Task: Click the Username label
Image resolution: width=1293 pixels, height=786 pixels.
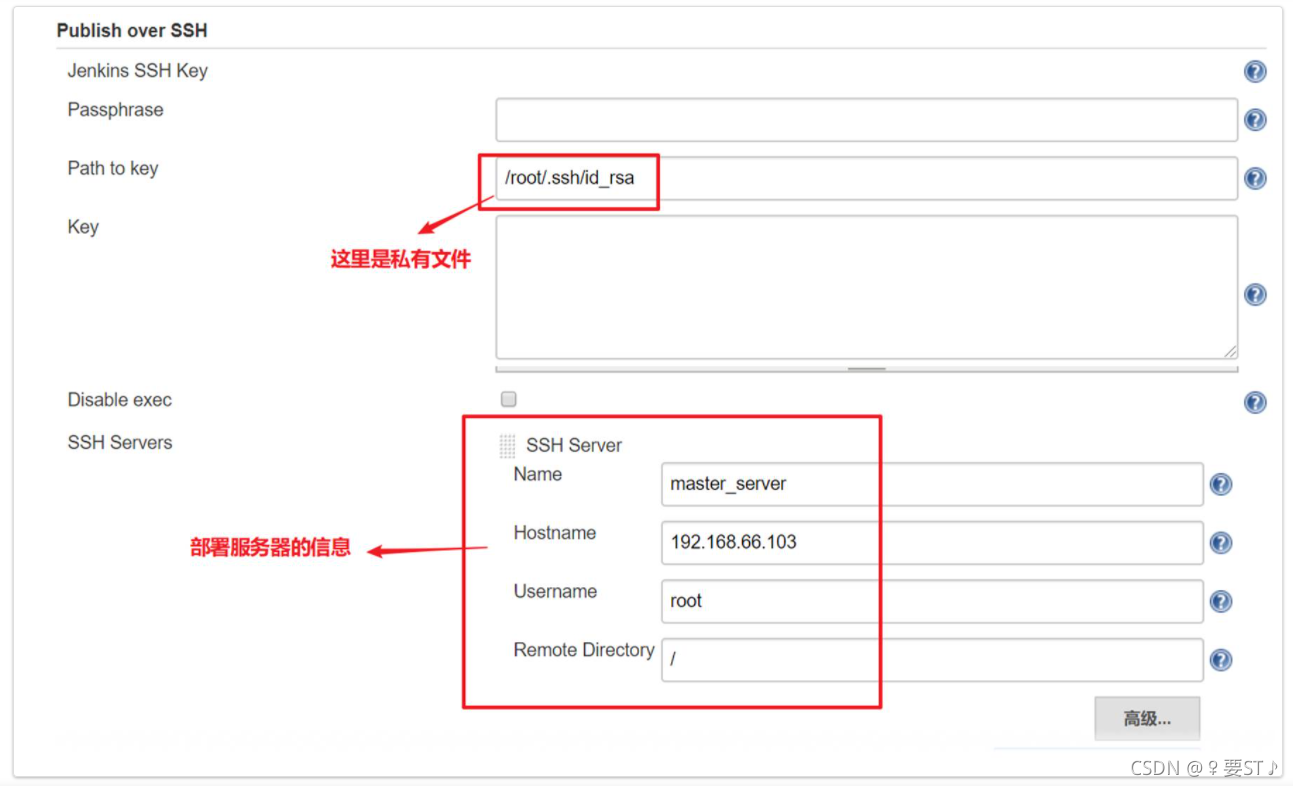Action: pyautogui.click(x=555, y=591)
